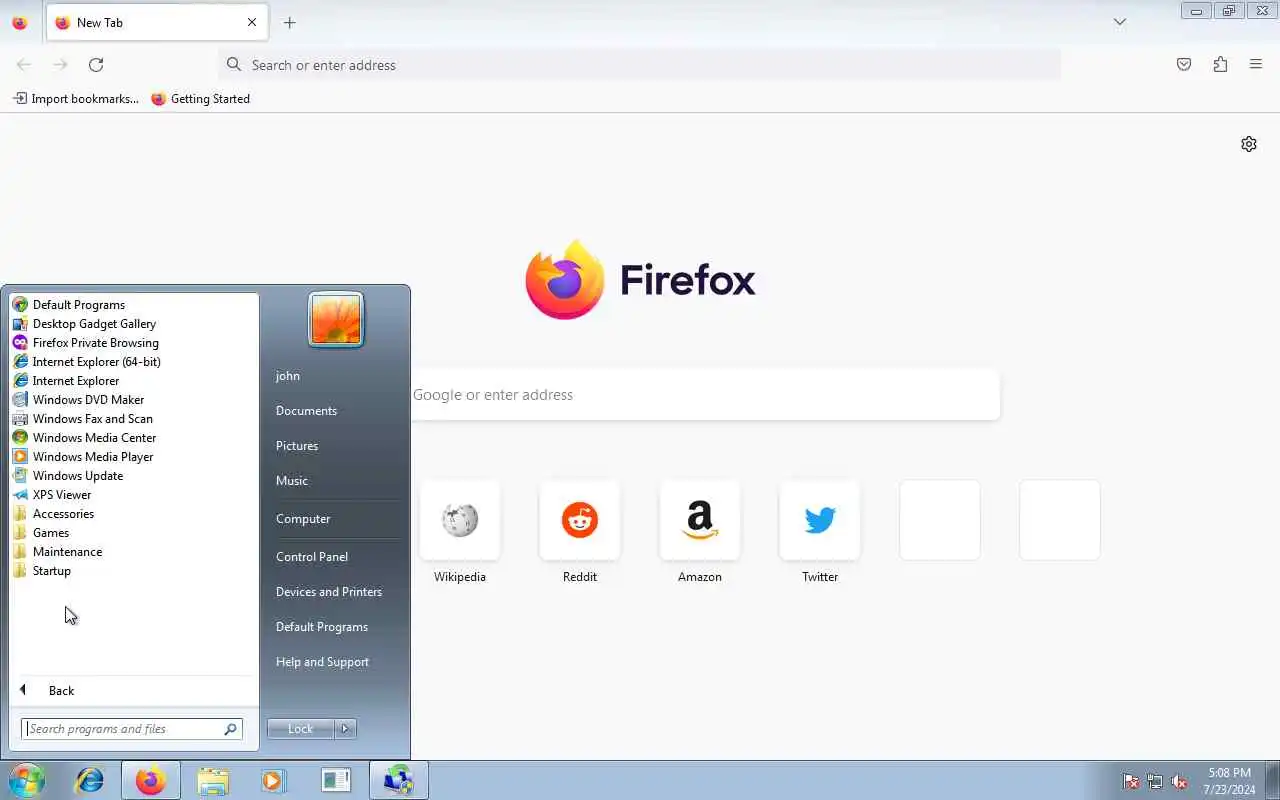Select the New Tab tab
This screenshot has height=800, width=1280.
(x=158, y=22)
